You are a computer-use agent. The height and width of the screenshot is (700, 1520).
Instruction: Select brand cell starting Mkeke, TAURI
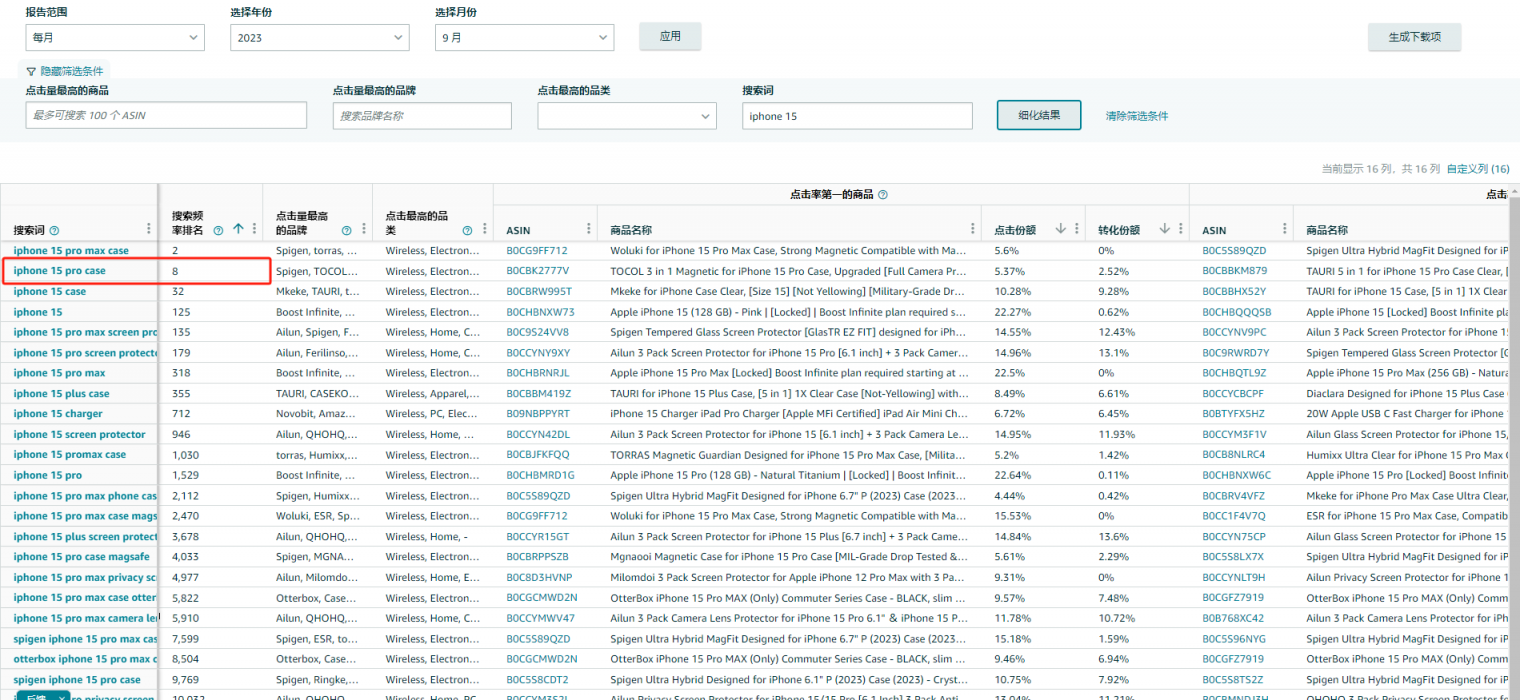[x=317, y=292]
